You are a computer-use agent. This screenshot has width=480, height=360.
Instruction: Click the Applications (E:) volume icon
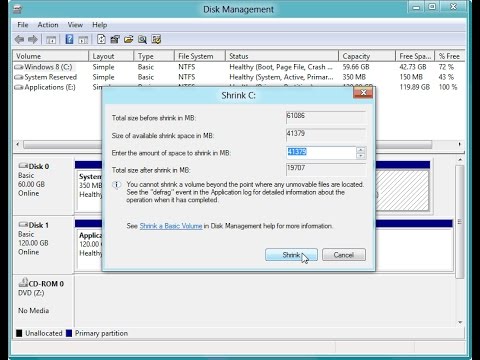click(19, 87)
